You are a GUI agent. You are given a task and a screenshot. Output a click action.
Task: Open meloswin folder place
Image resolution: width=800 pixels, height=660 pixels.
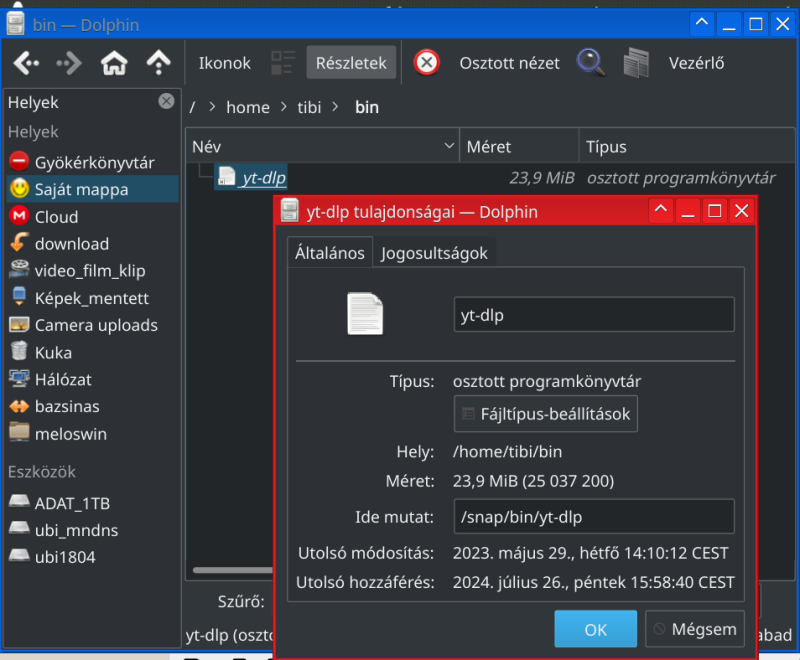(93, 434)
